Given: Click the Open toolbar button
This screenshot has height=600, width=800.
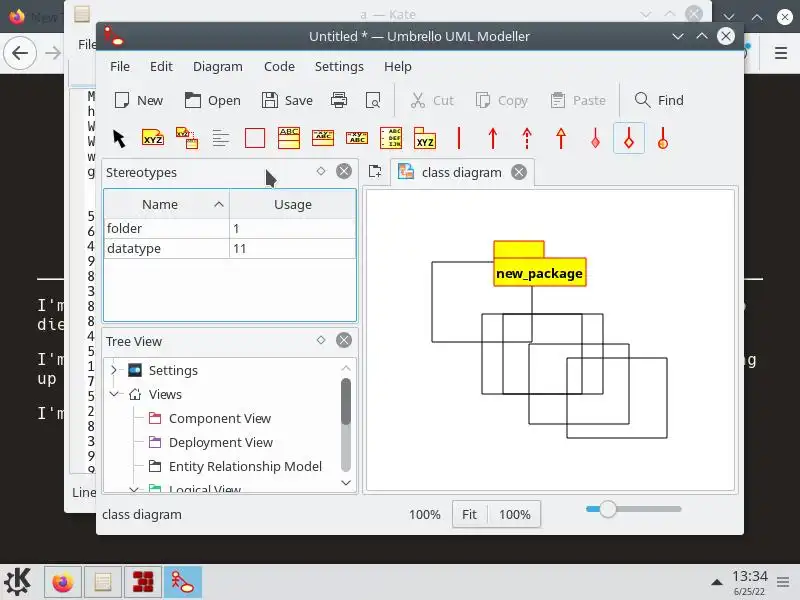Looking at the screenshot, I should point(212,101).
